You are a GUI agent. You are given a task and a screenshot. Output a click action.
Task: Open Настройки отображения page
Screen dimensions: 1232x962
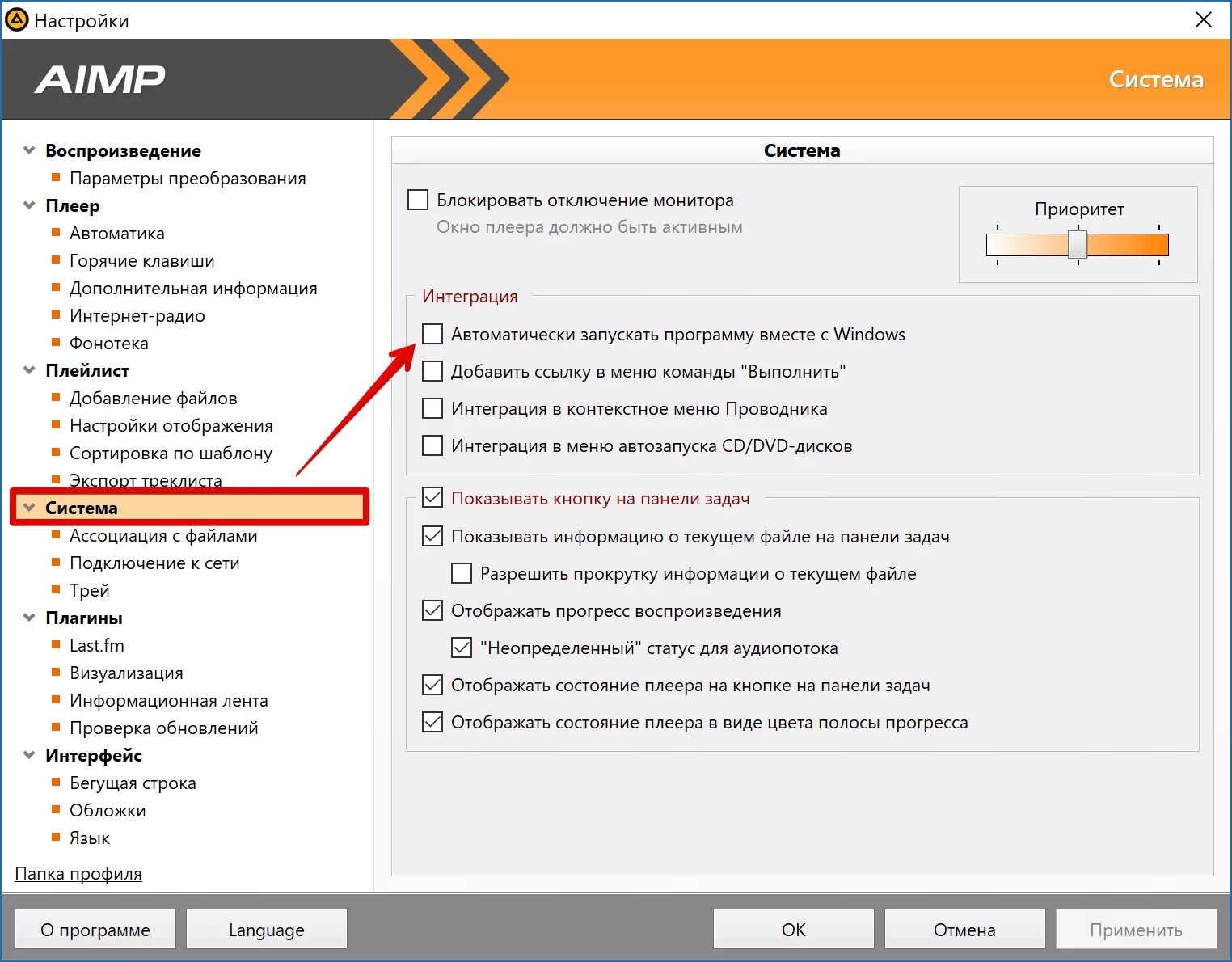tap(171, 425)
